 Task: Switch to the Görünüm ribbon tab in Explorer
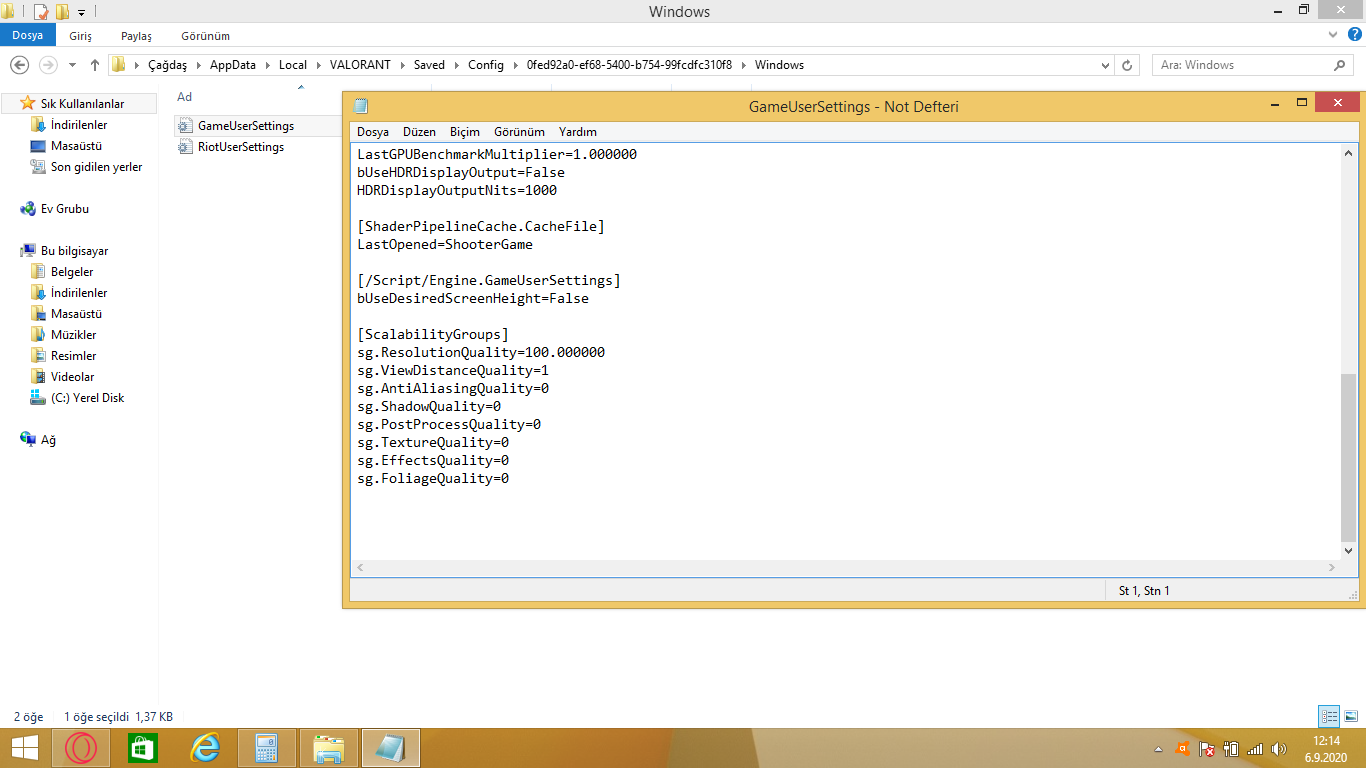click(205, 36)
